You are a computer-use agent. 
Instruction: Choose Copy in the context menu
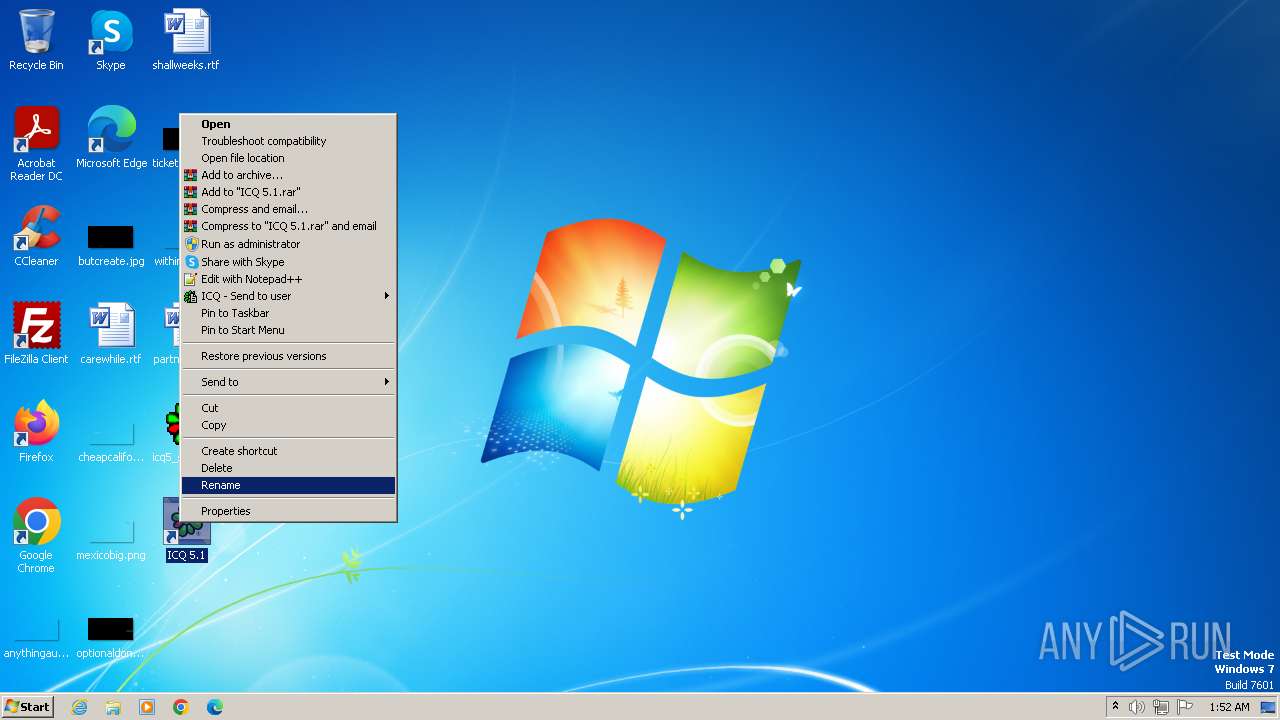(x=288, y=425)
